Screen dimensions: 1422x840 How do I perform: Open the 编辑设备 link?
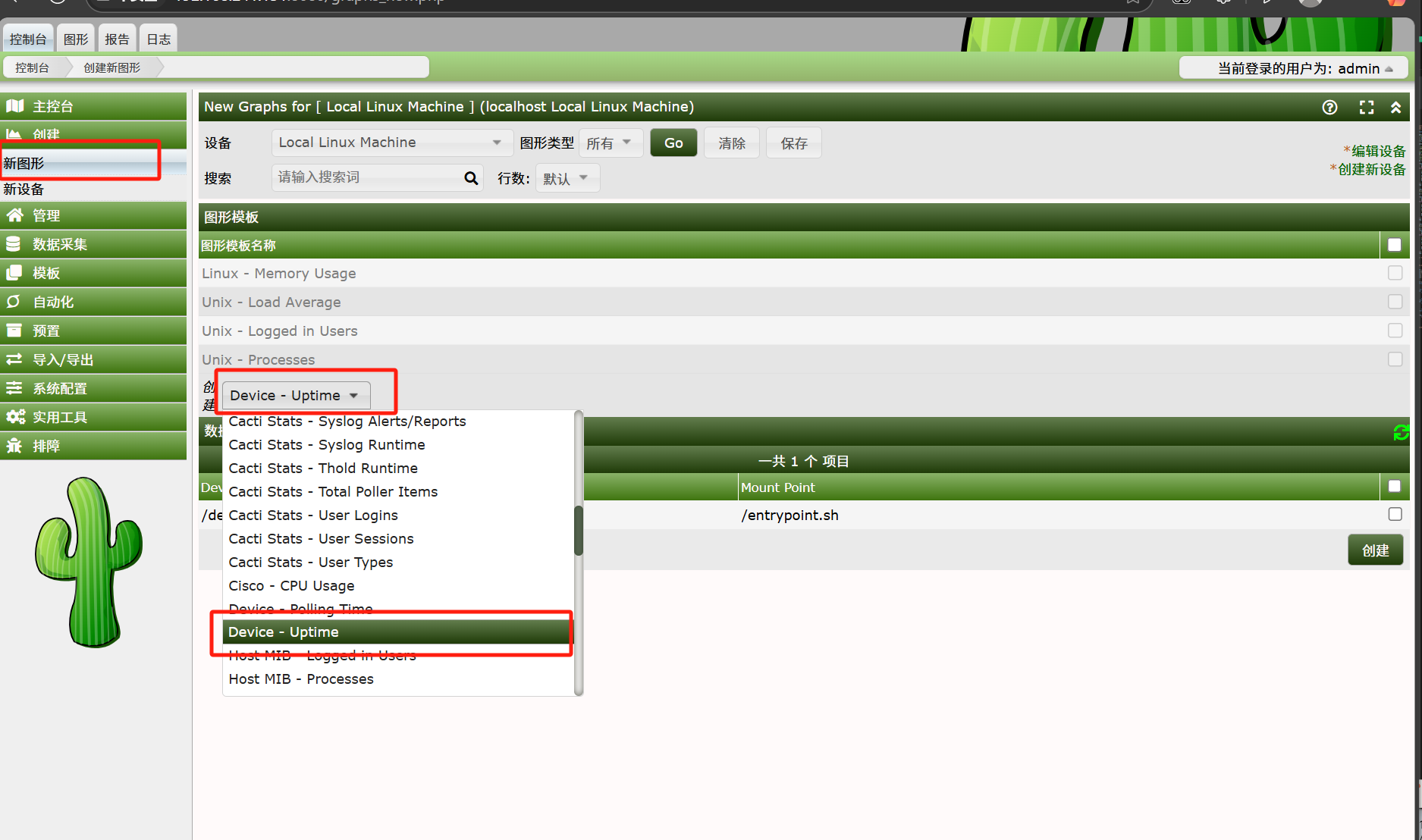(1378, 152)
